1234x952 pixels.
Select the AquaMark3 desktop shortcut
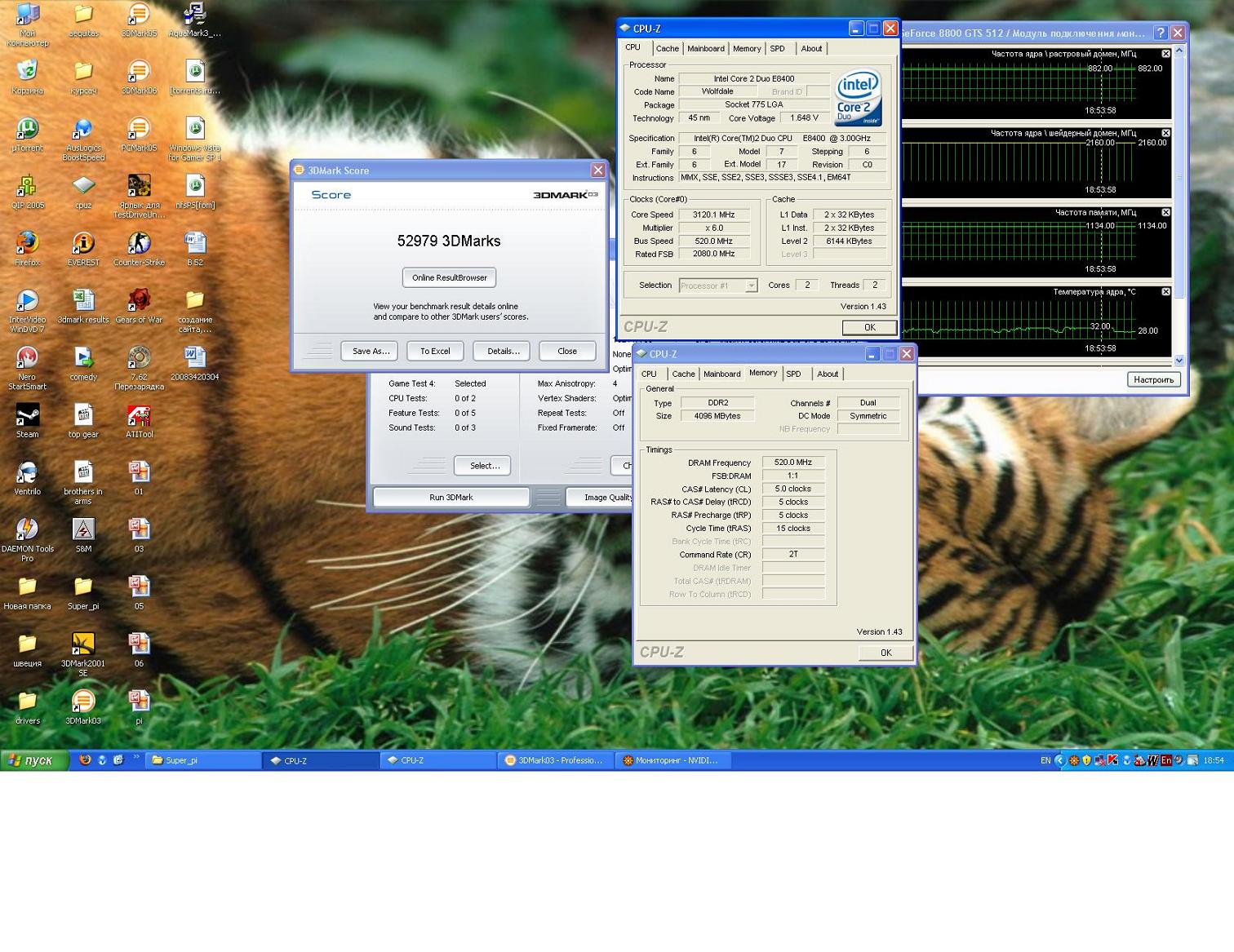(x=194, y=20)
